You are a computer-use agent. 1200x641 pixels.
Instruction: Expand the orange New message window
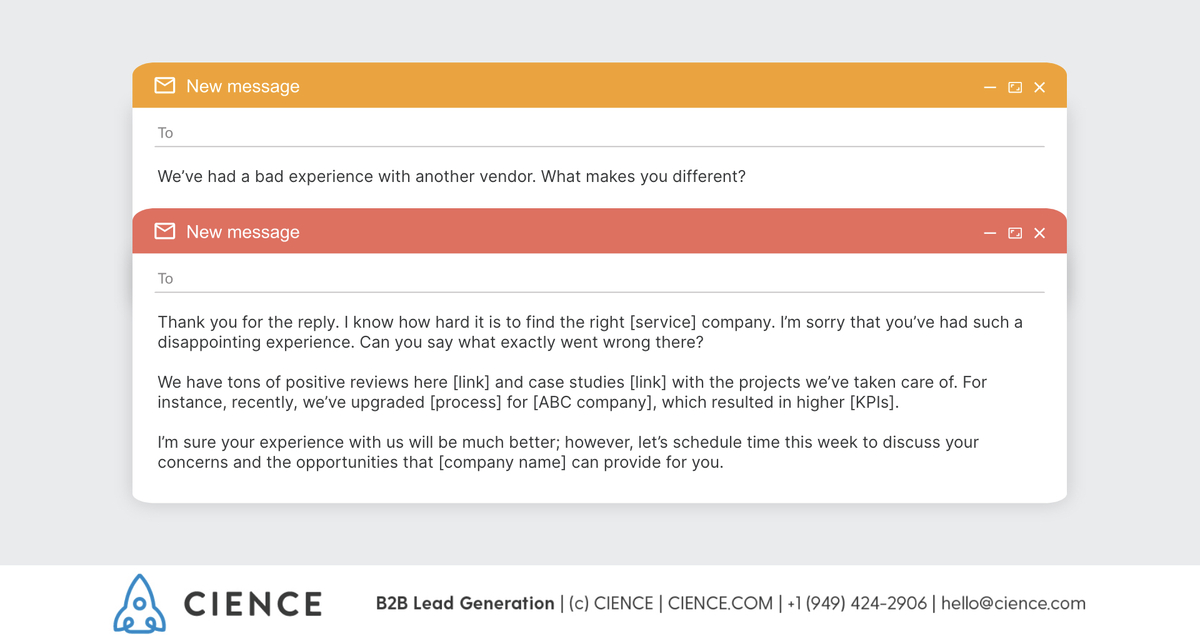tap(1015, 88)
